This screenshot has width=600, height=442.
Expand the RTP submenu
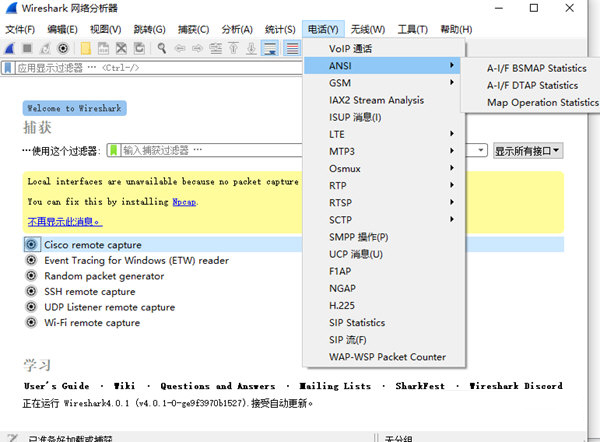[383, 185]
